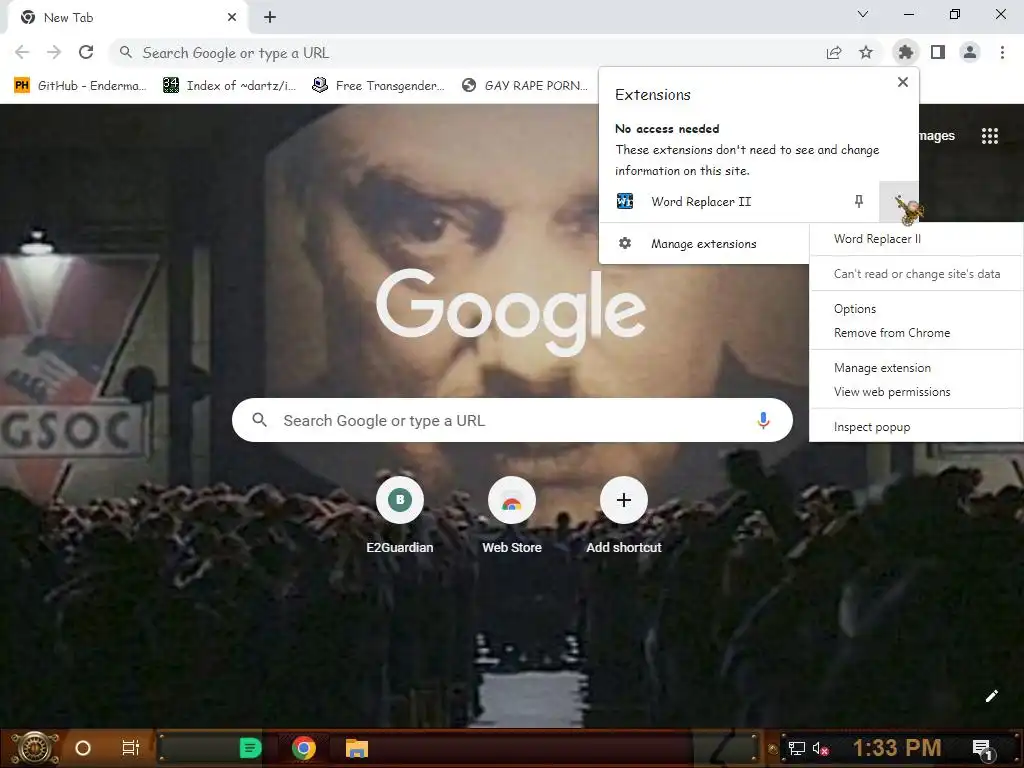Close the Extensions popup

point(903,82)
